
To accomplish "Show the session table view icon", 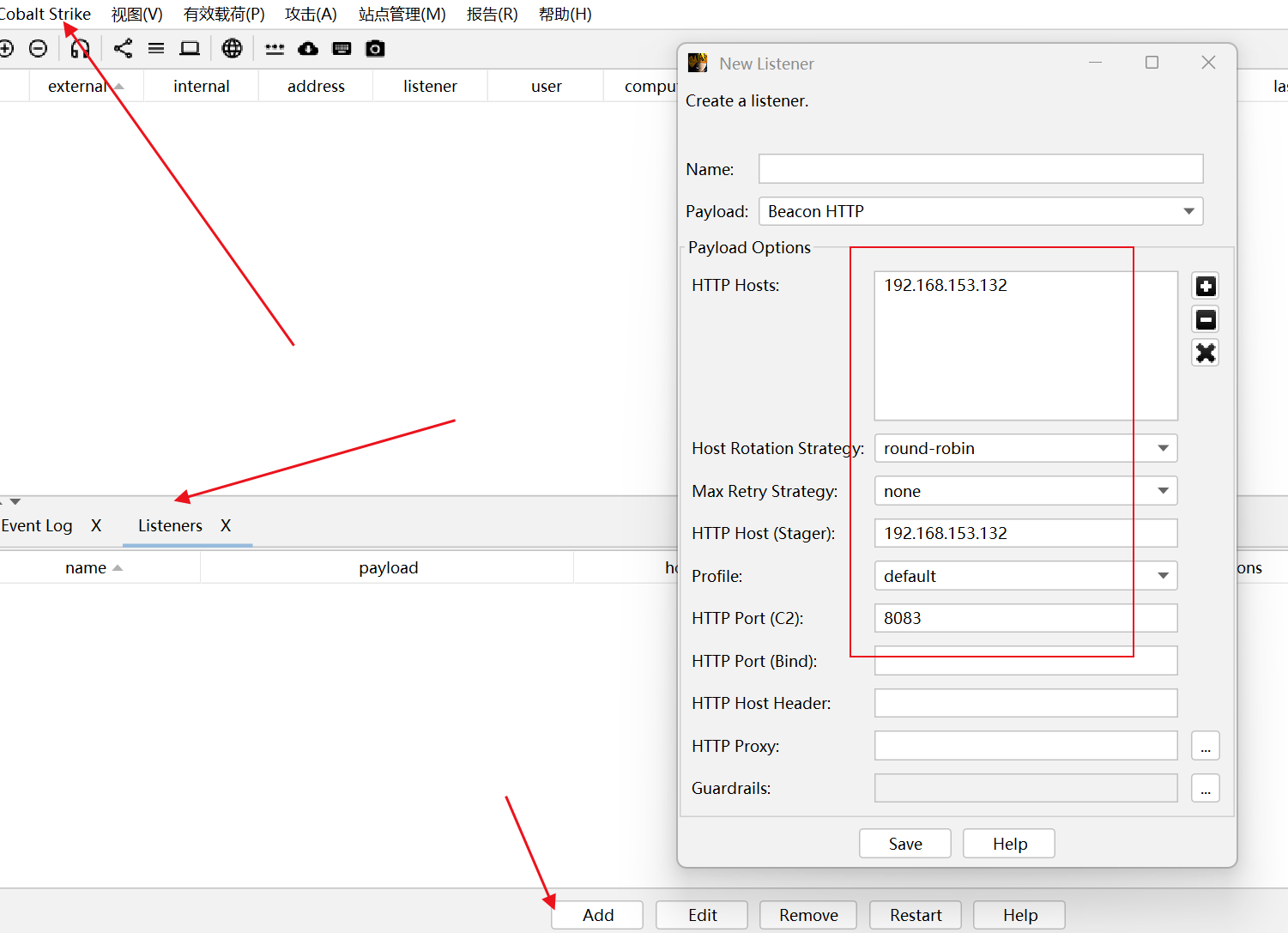I will (156, 49).
